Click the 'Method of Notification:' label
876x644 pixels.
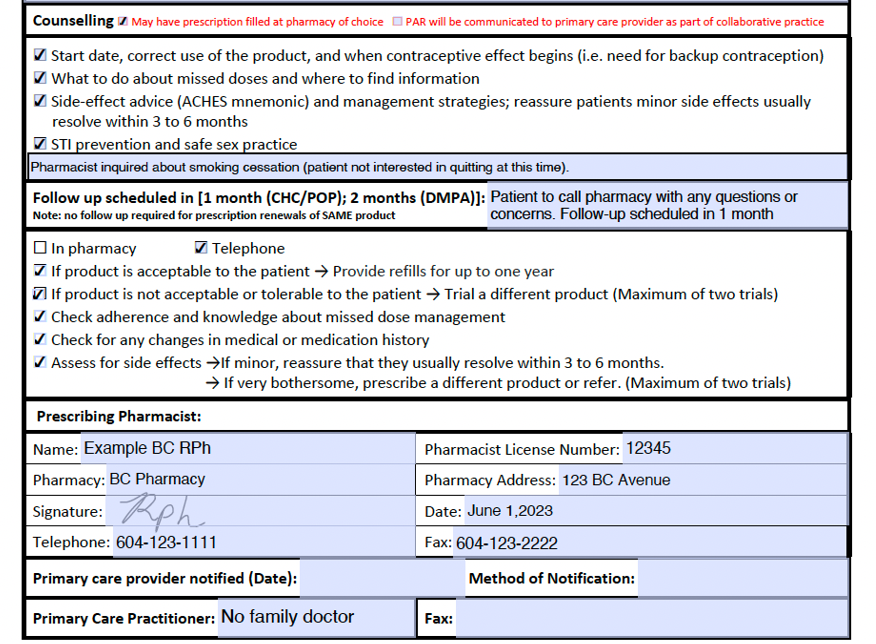[x=551, y=578]
